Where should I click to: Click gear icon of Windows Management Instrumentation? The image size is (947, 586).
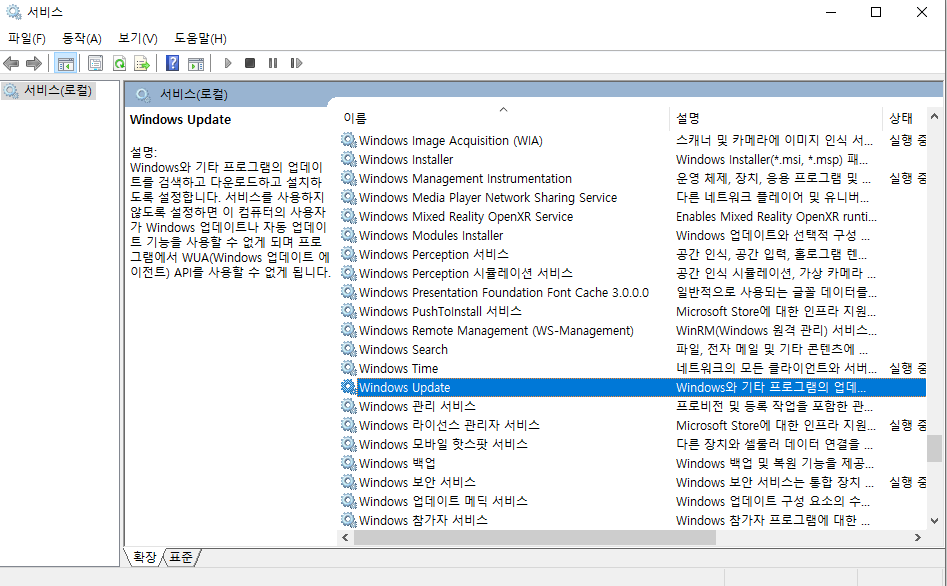pyautogui.click(x=348, y=178)
